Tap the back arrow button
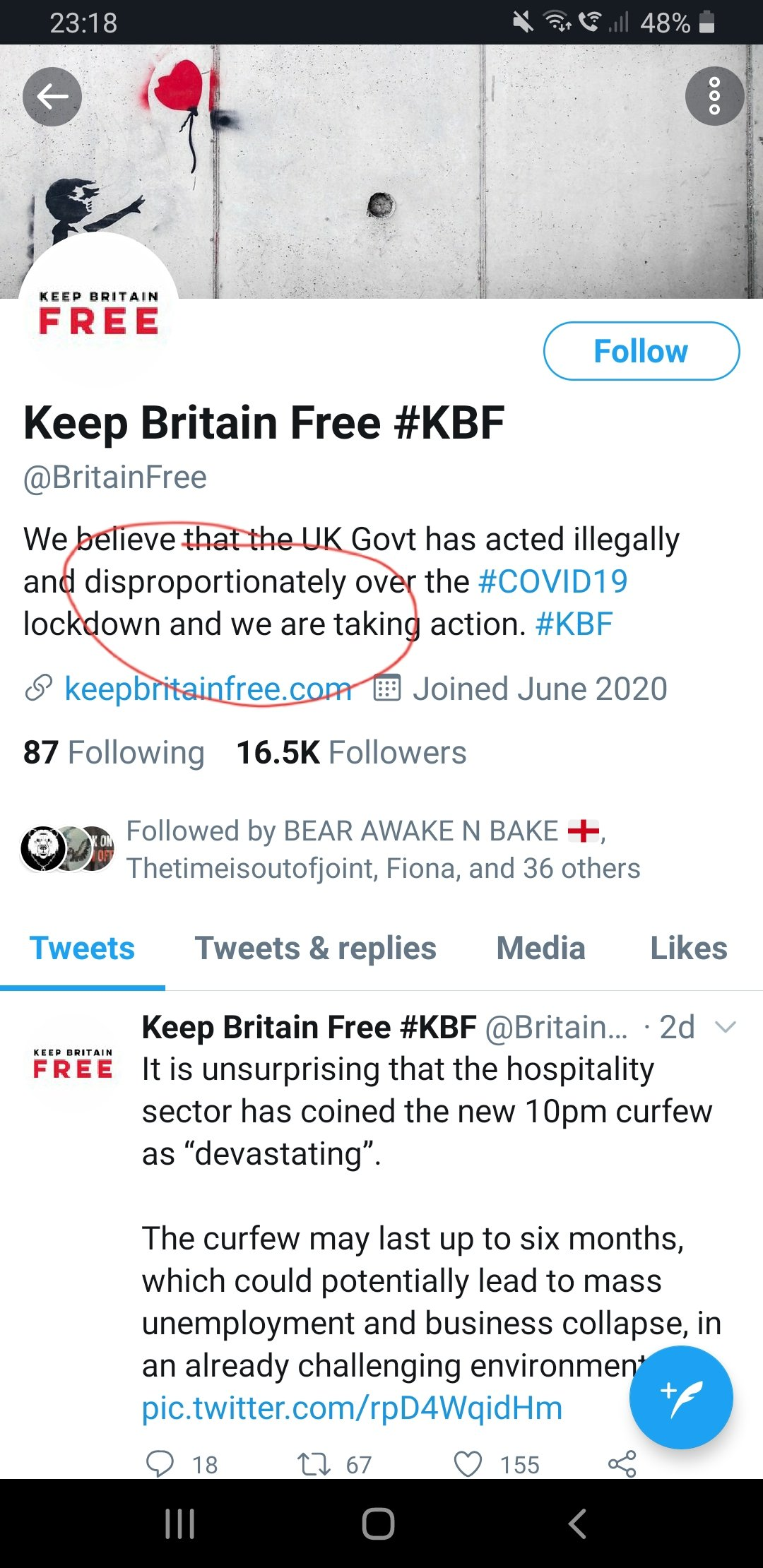 pyautogui.click(x=52, y=97)
